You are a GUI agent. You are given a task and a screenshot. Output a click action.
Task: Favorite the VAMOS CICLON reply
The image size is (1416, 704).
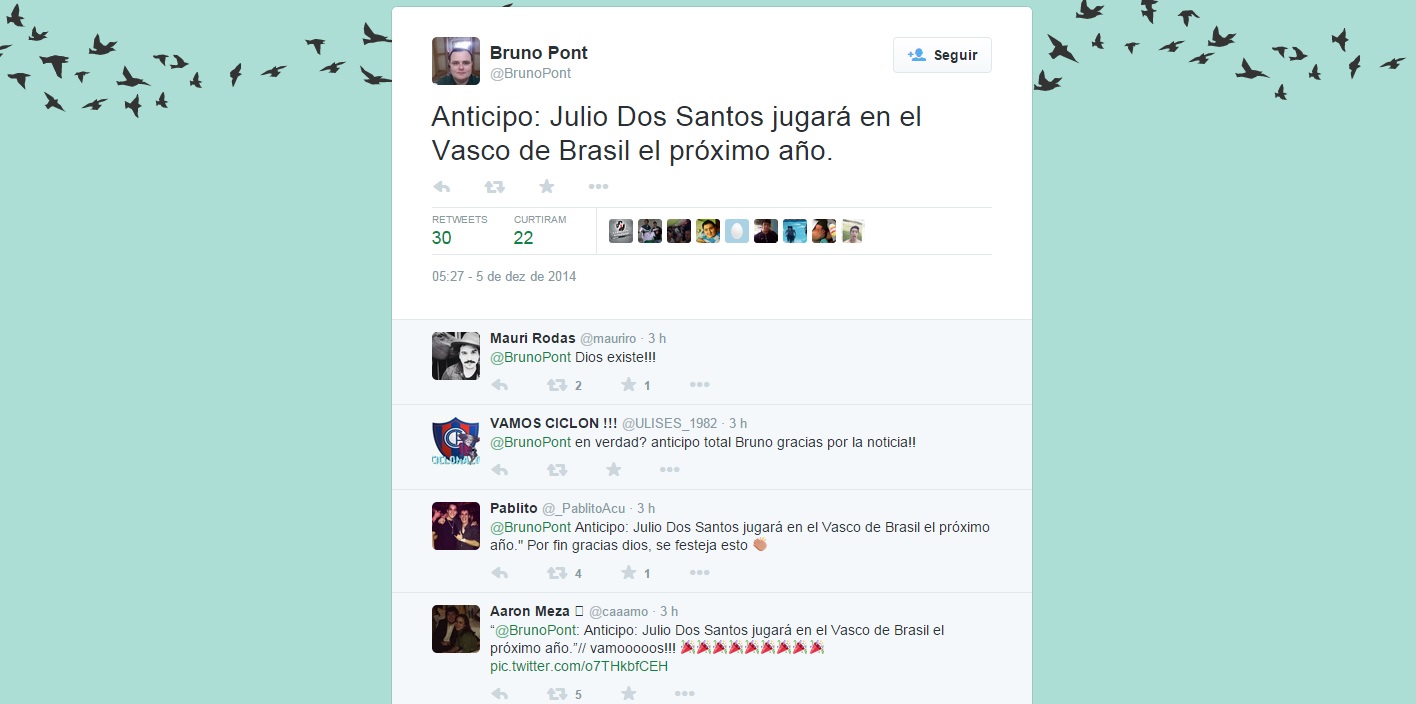(614, 470)
